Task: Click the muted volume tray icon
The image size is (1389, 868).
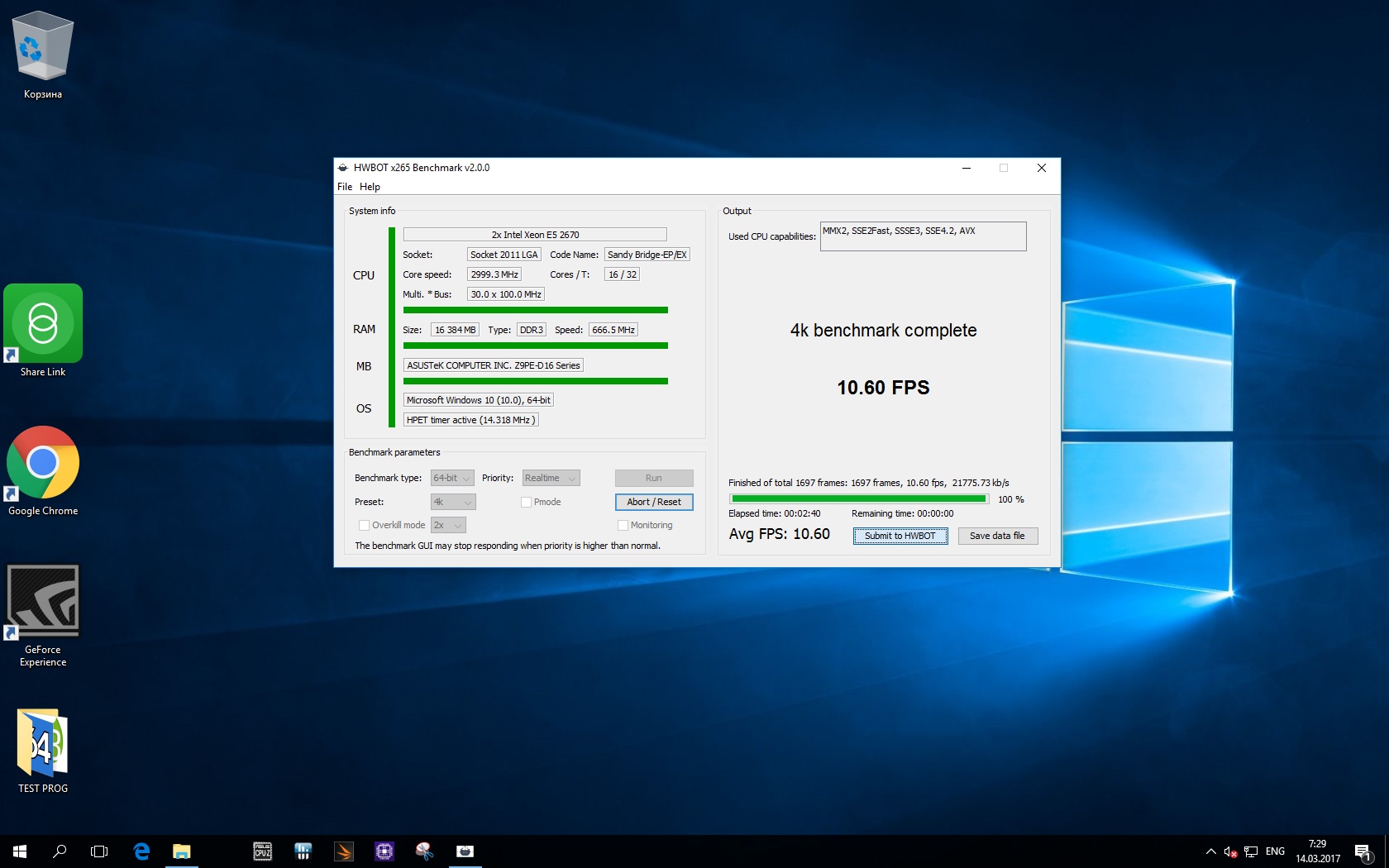Action: (x=1230, y=851)
